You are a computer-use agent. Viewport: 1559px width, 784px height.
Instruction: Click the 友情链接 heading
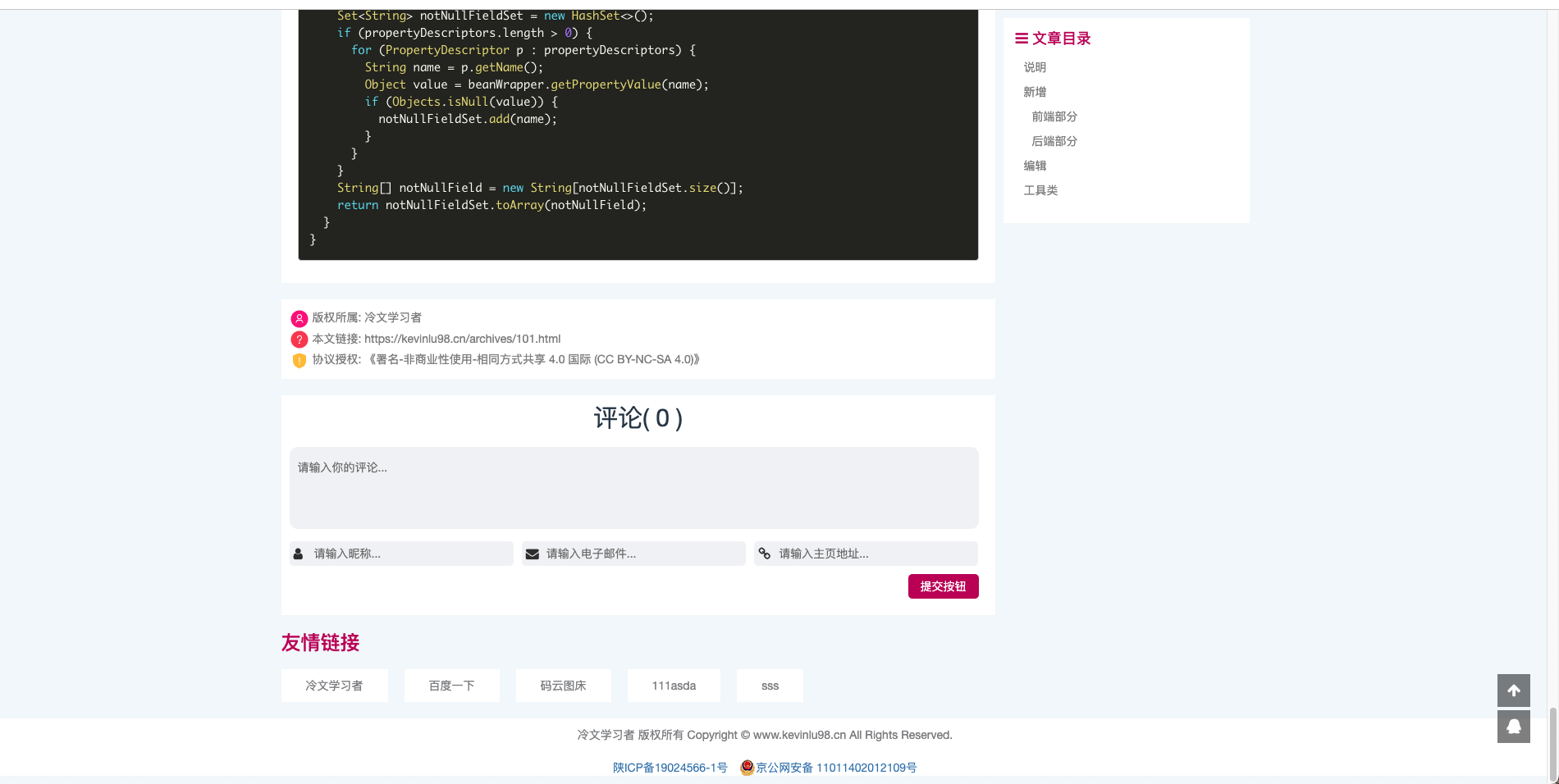click(x=320, y=642)
